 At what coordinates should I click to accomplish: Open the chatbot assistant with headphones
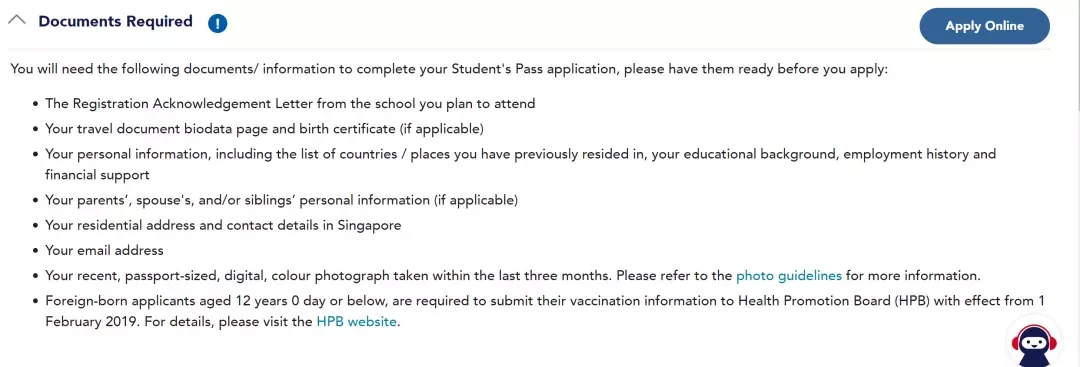pos(1033,342)
